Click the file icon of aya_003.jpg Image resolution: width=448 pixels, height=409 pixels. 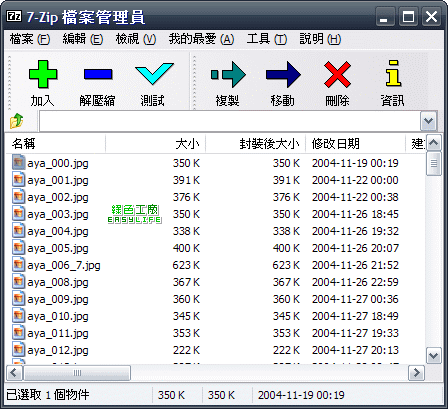(18, 213)
